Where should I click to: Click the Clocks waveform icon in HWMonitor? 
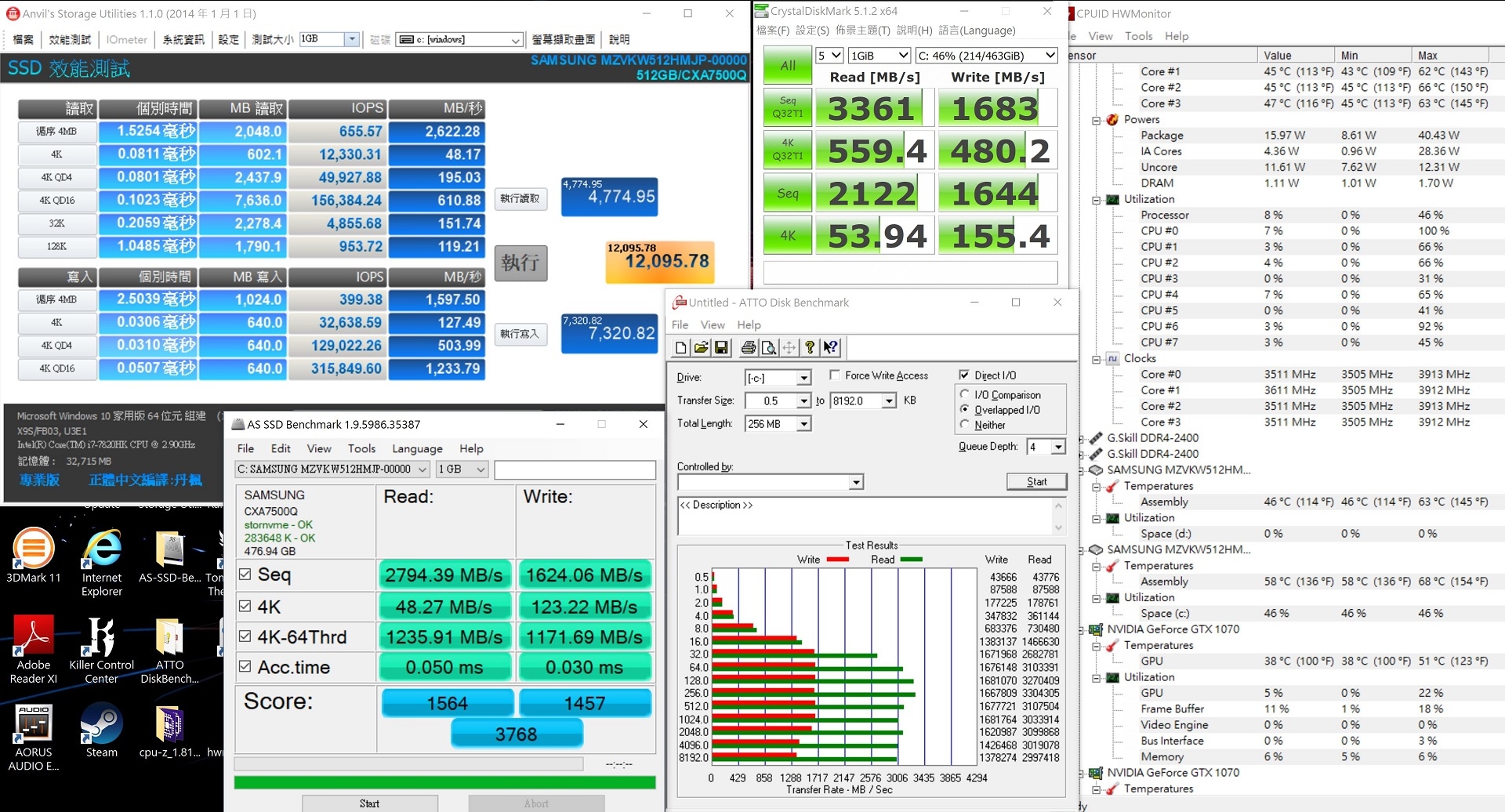click(x=1112, y=359)
